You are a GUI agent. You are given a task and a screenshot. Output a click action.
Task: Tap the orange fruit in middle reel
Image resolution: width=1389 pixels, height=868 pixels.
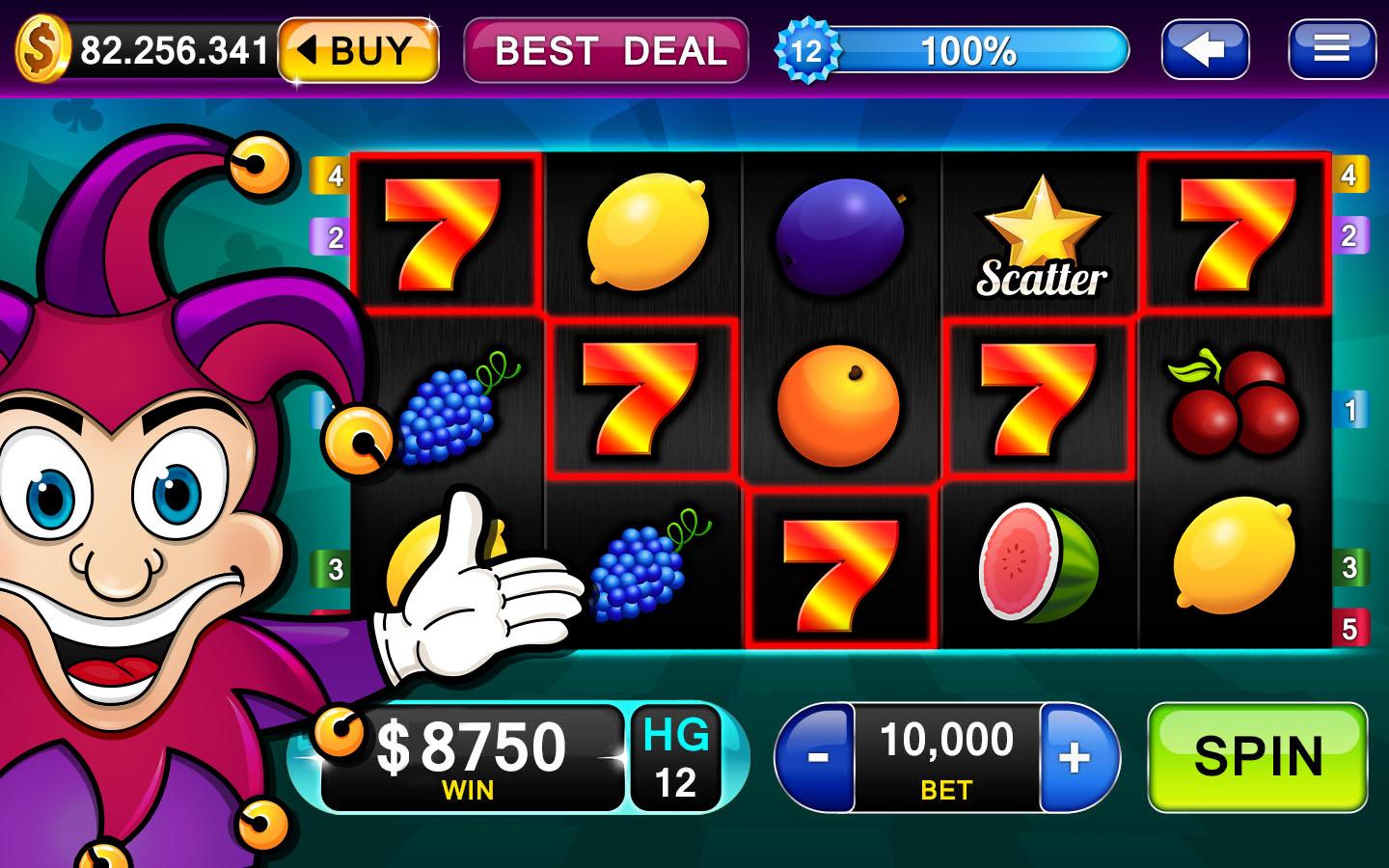[x=838, y=405]
